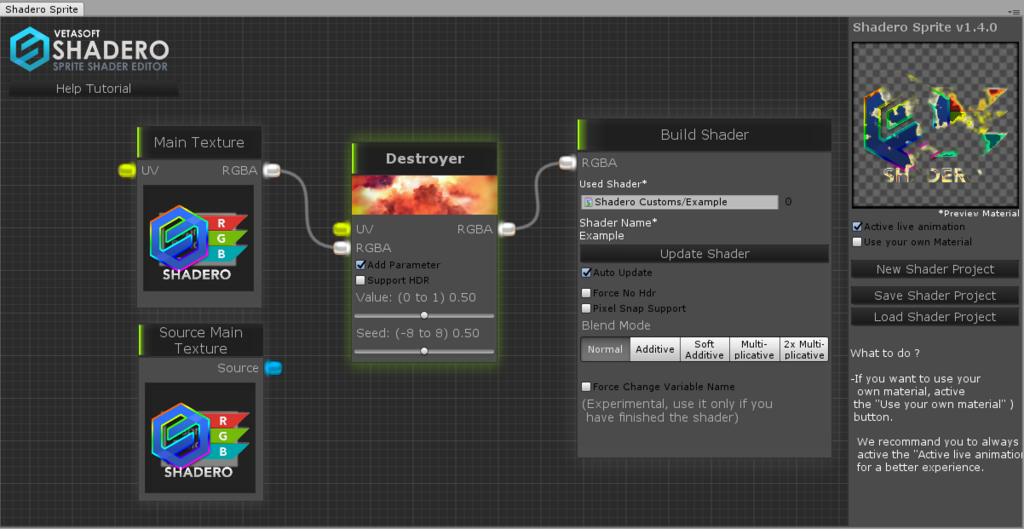Click the '*Preview Material' caption
Image resolution: width=1024 pixels, height=529 pixels.
(978, 214)
